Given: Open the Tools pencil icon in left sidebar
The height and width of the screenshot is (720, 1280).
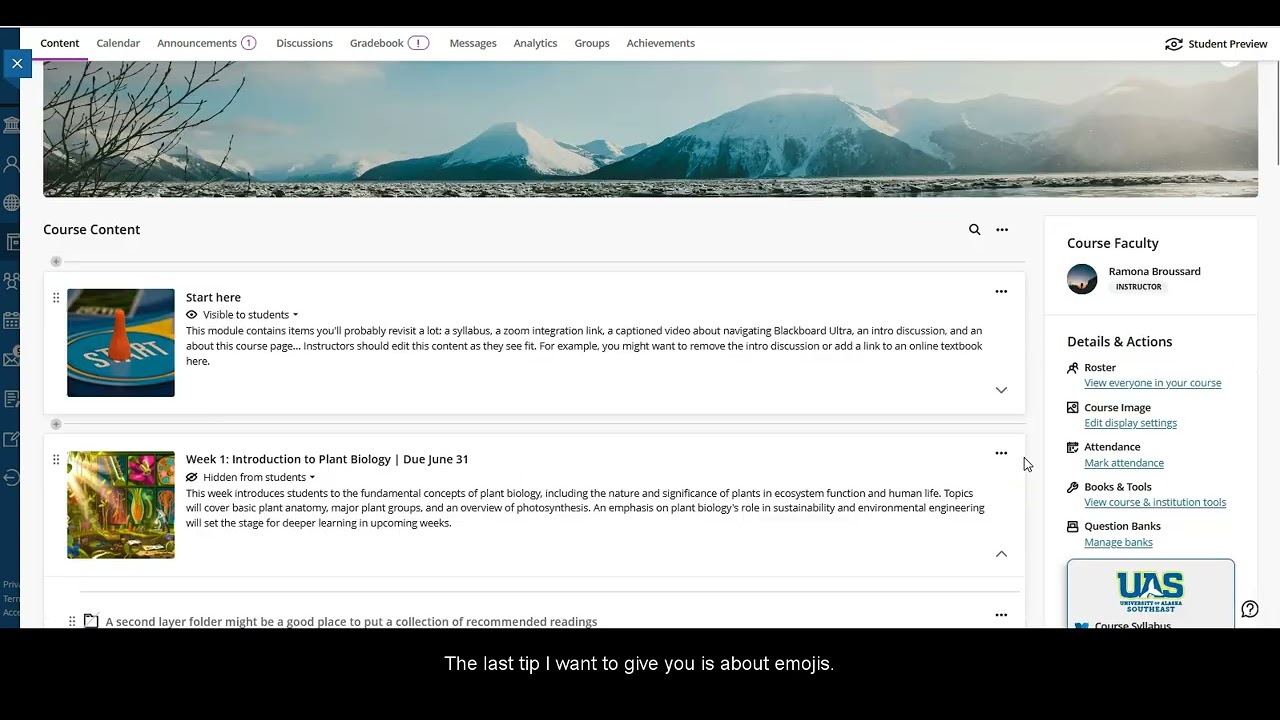Looking at the screenshot, I should point(12,438).
